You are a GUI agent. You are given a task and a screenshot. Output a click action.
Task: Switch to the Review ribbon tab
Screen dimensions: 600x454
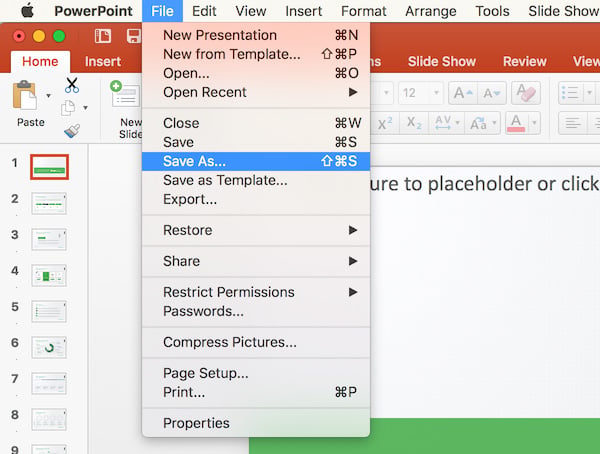pos(525,62)
